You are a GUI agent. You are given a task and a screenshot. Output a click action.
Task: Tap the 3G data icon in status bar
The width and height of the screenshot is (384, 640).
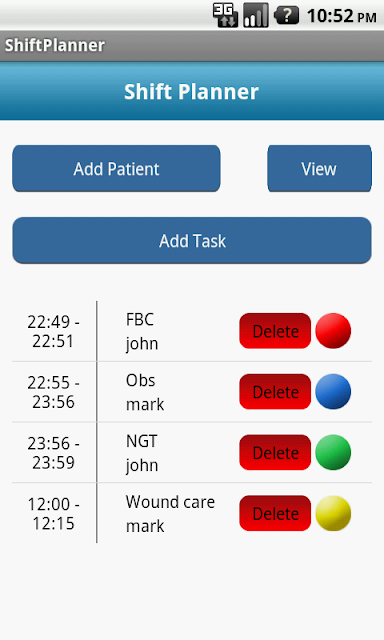coord(225,15)
